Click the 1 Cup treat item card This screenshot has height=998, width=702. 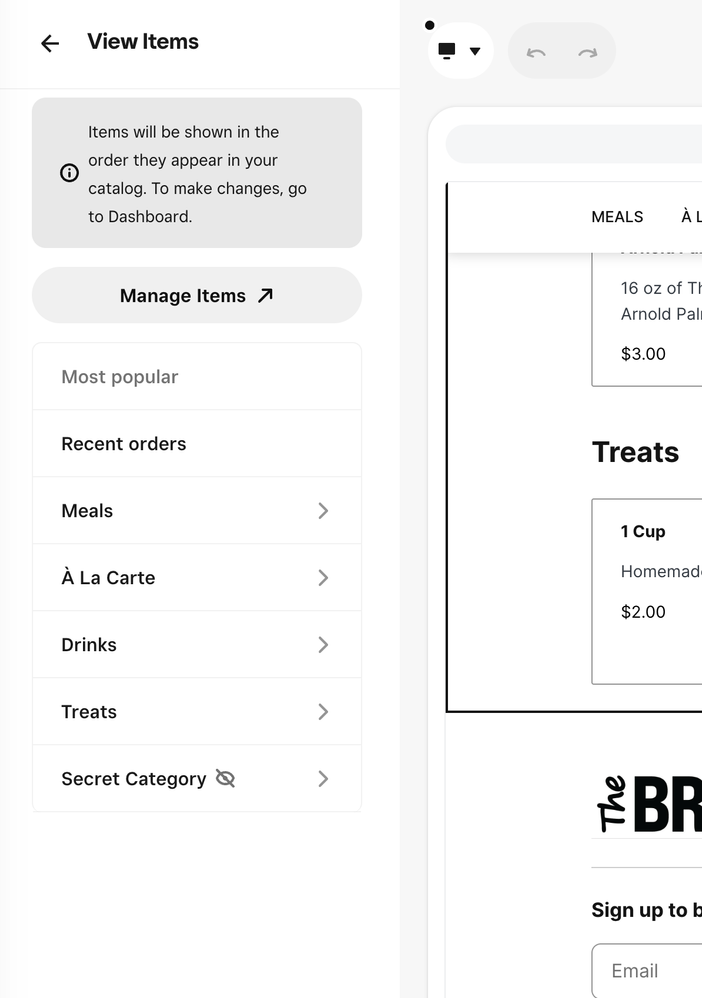click(x=648, y=590)
